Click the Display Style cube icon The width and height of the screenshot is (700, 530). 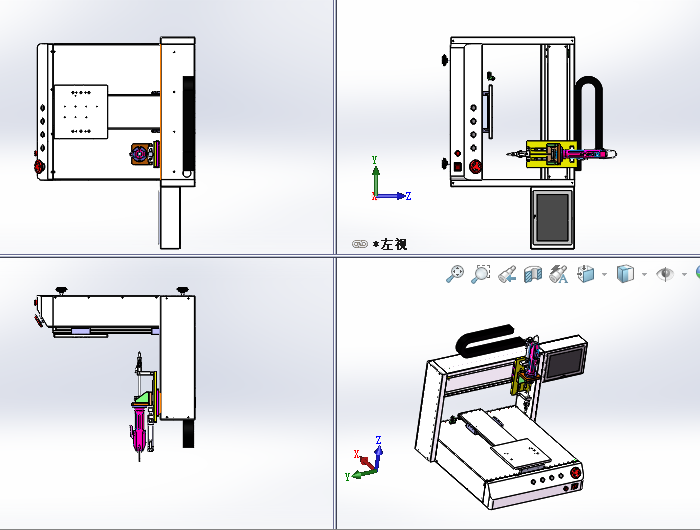[625, 274]
